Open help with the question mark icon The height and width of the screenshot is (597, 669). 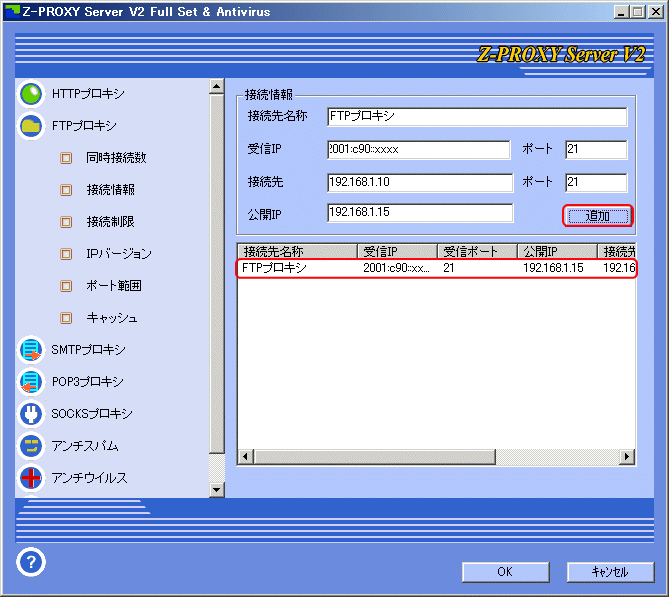click(x=31, y=562)
